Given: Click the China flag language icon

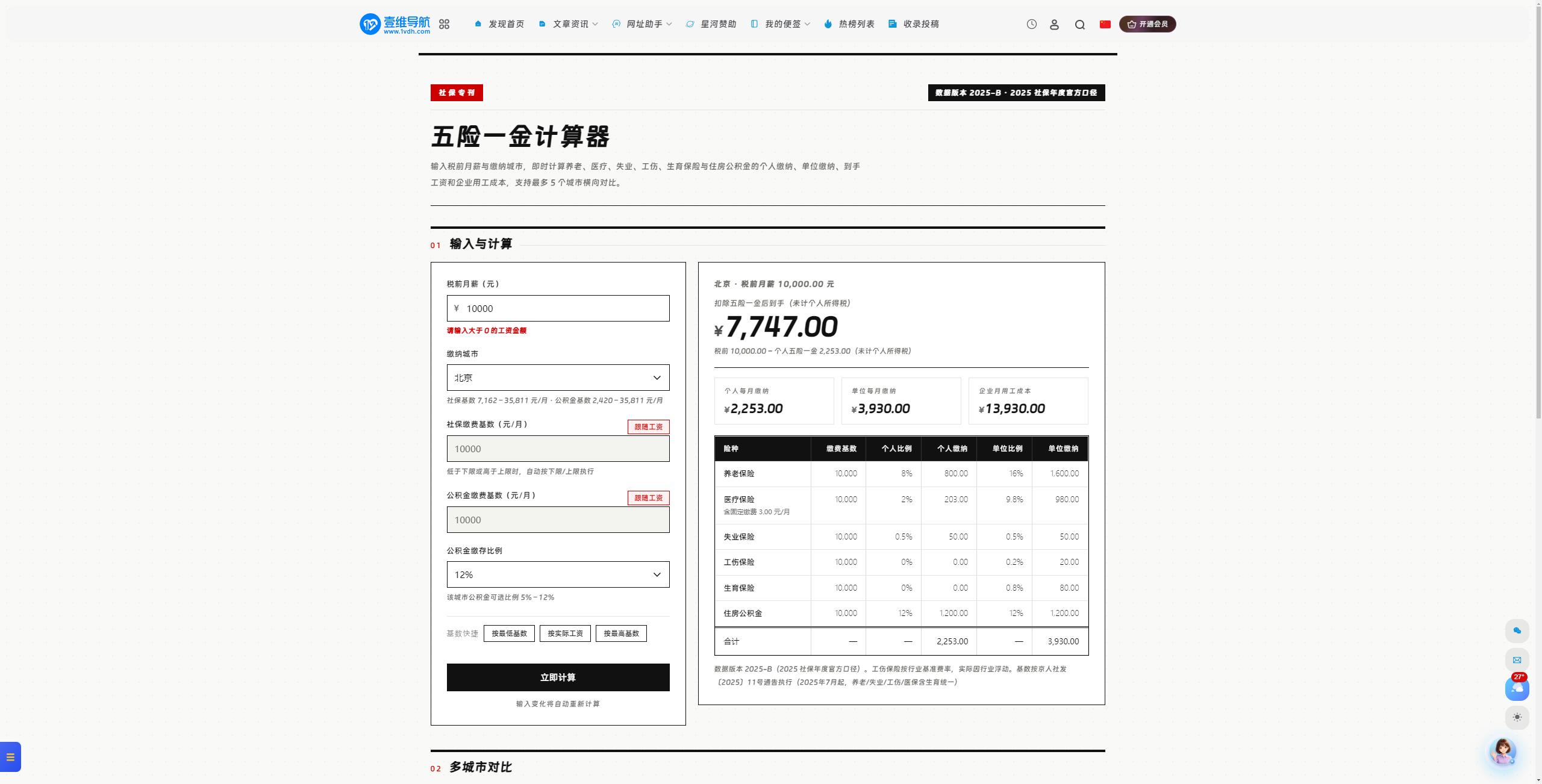Looking at the screenshot, I should (x=1105, y=24).
